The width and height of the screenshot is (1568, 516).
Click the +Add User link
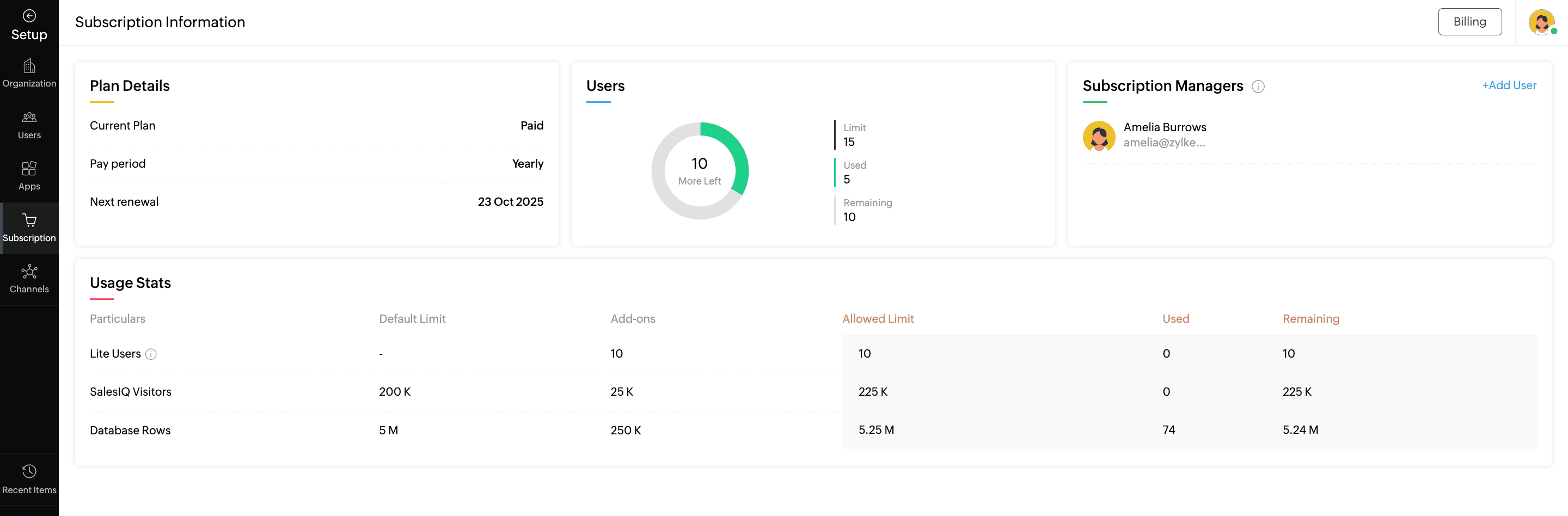click(1508, 85)
